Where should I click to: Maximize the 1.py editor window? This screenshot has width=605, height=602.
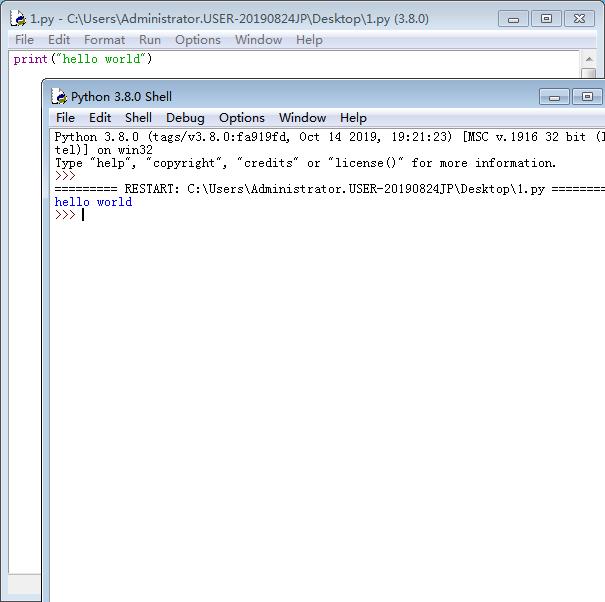[x=546, y=19]
